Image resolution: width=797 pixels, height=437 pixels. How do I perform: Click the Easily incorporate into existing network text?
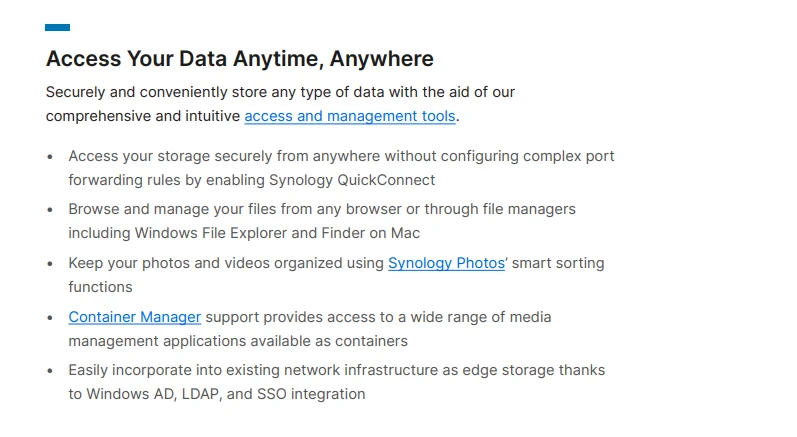tap(336, 382)
